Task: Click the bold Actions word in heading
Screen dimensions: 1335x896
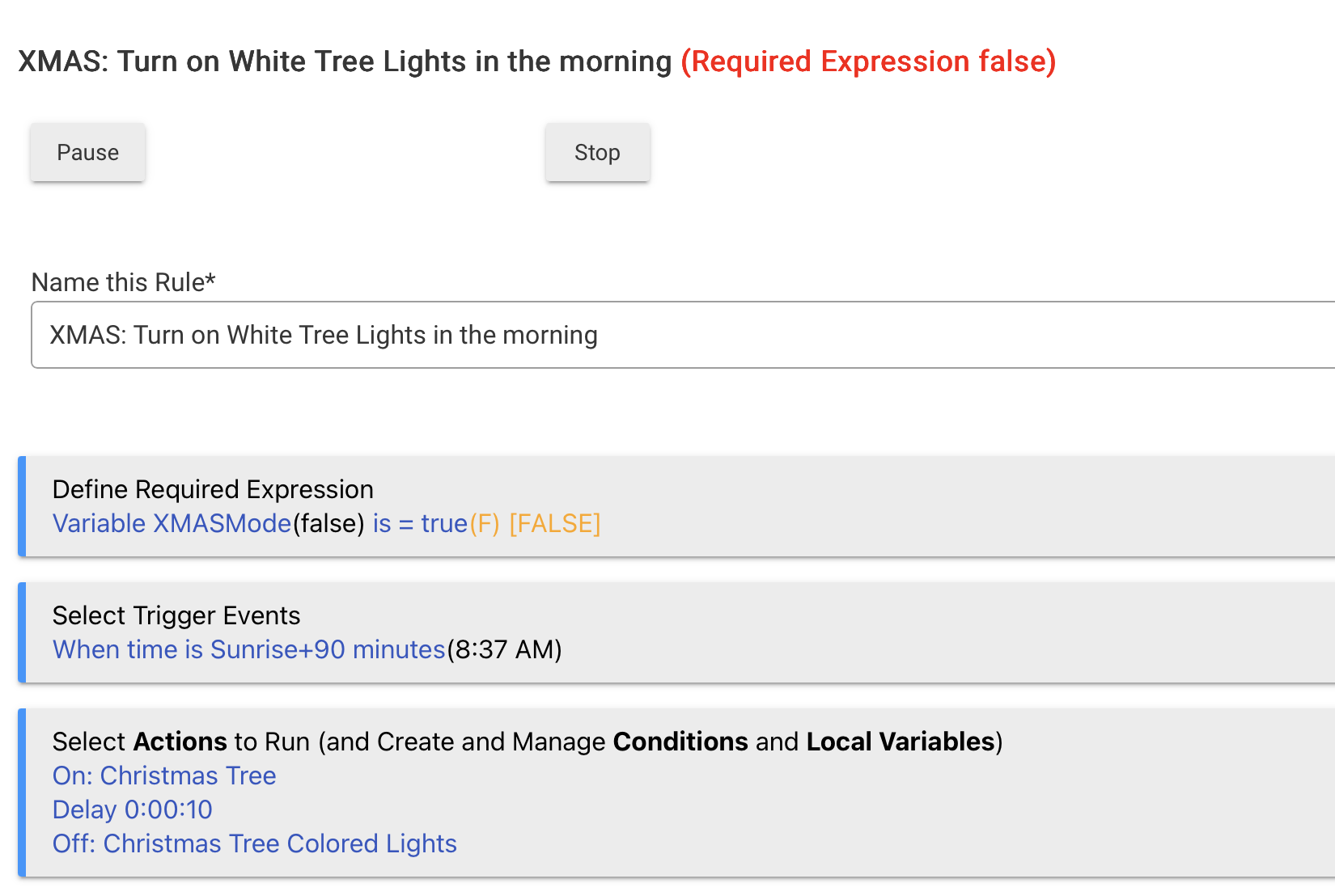Action: tap(180, 742)
